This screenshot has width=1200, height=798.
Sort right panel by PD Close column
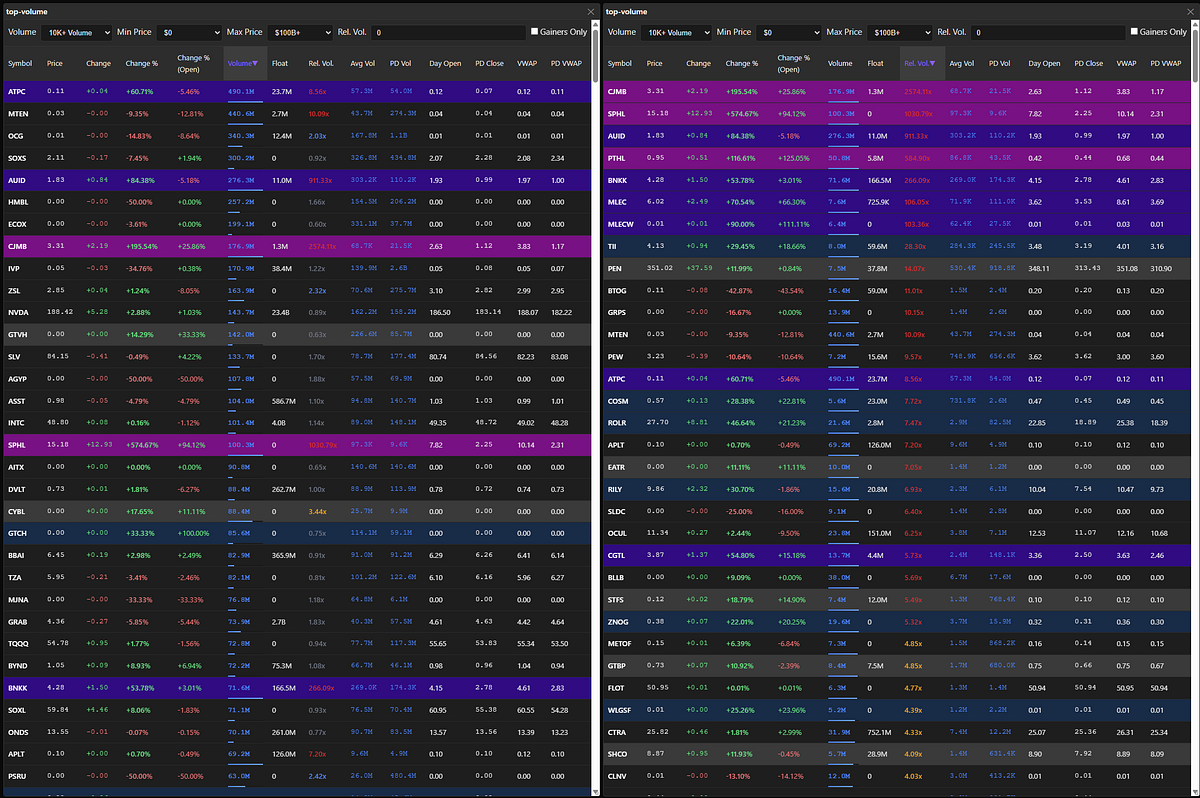pyautogui.click(x=1088, y=63)
